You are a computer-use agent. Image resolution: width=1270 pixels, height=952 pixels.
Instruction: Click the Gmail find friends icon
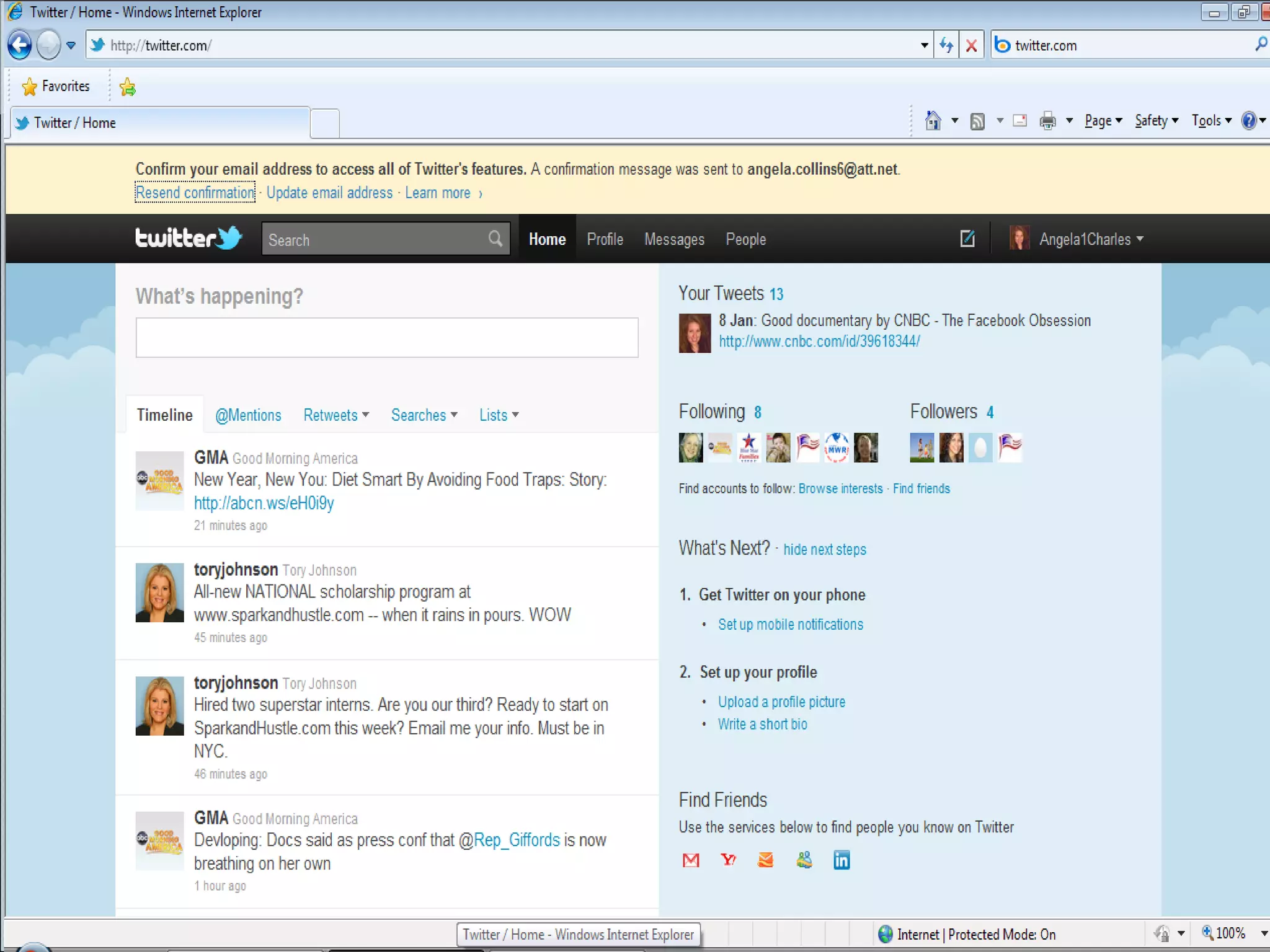pyautogui.click(x=691, y=860)
